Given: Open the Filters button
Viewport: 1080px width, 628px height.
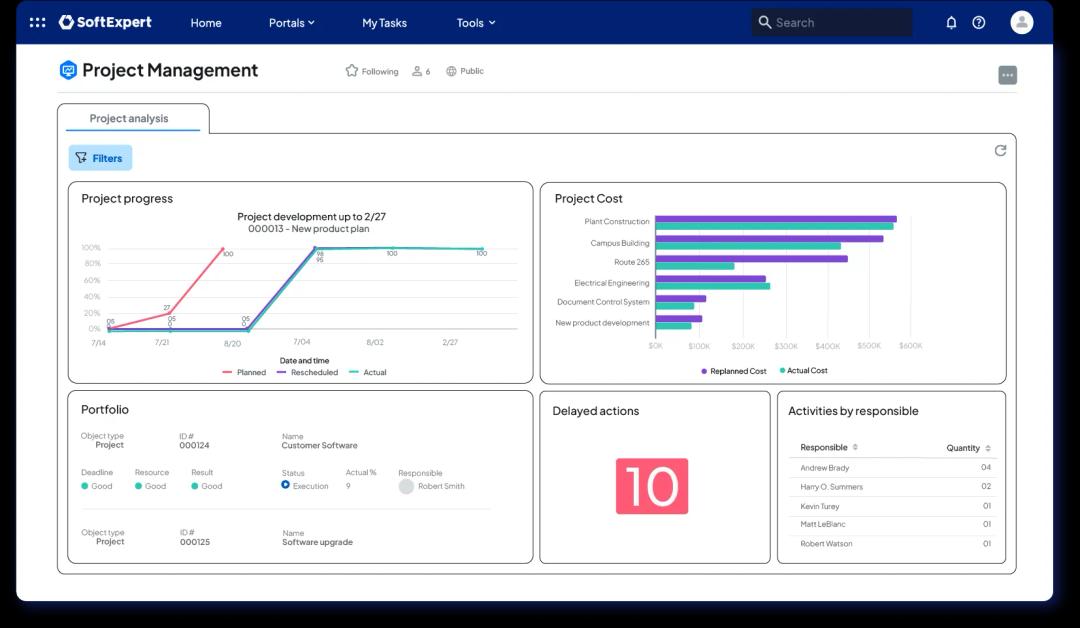Looking at the screenshot, I should [100, 158].
